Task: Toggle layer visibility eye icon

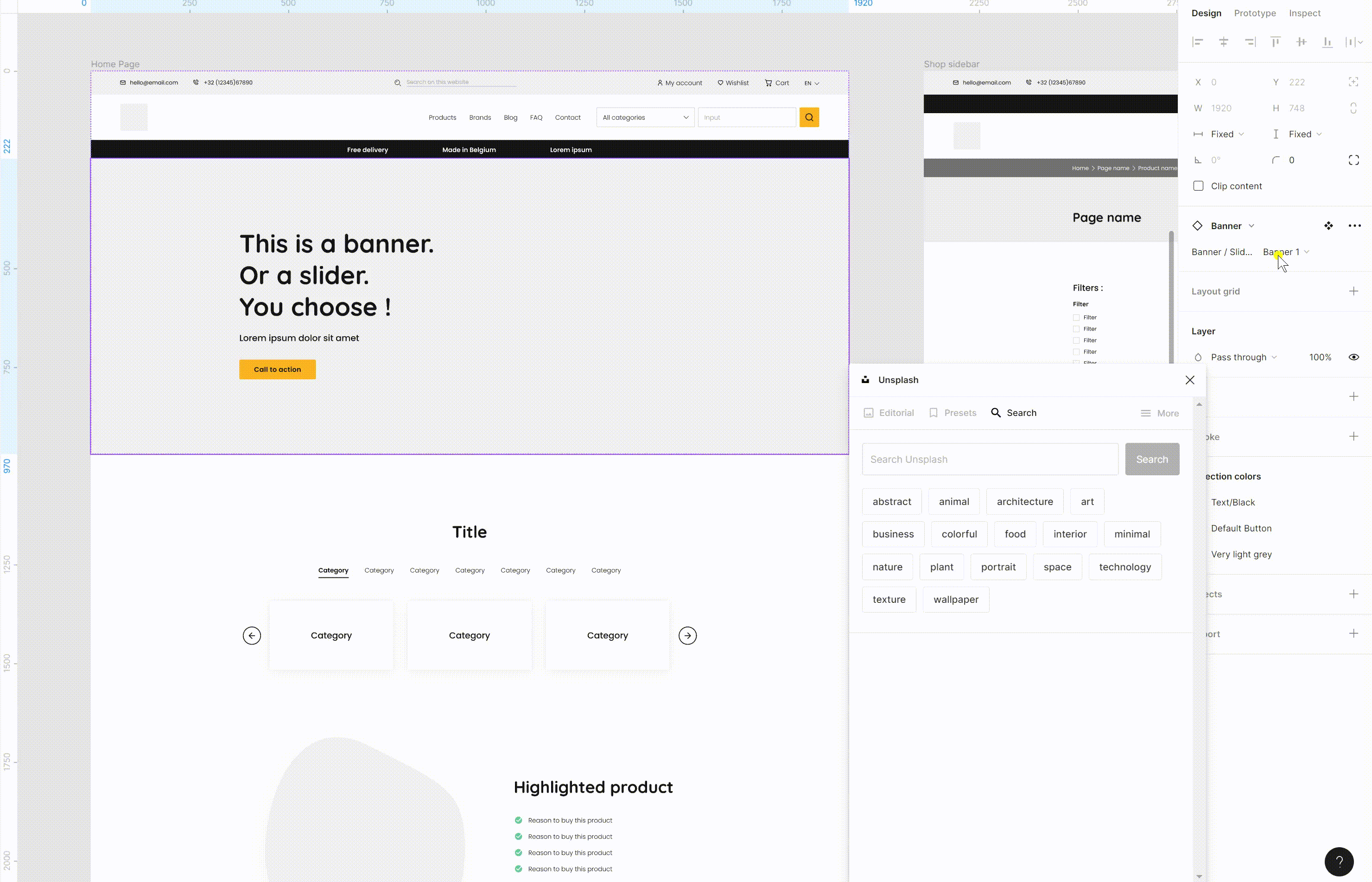Action: coord(1353,358)
